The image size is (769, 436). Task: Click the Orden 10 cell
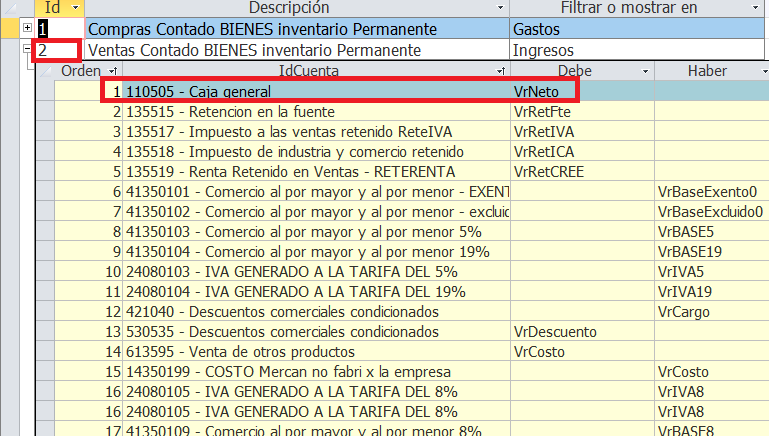(88, 271)
